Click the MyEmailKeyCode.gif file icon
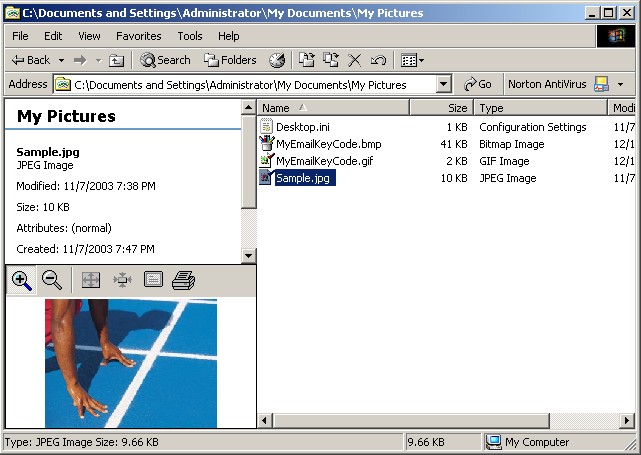The width and height of the screenshot is (641, 455). tap(267, 161)
